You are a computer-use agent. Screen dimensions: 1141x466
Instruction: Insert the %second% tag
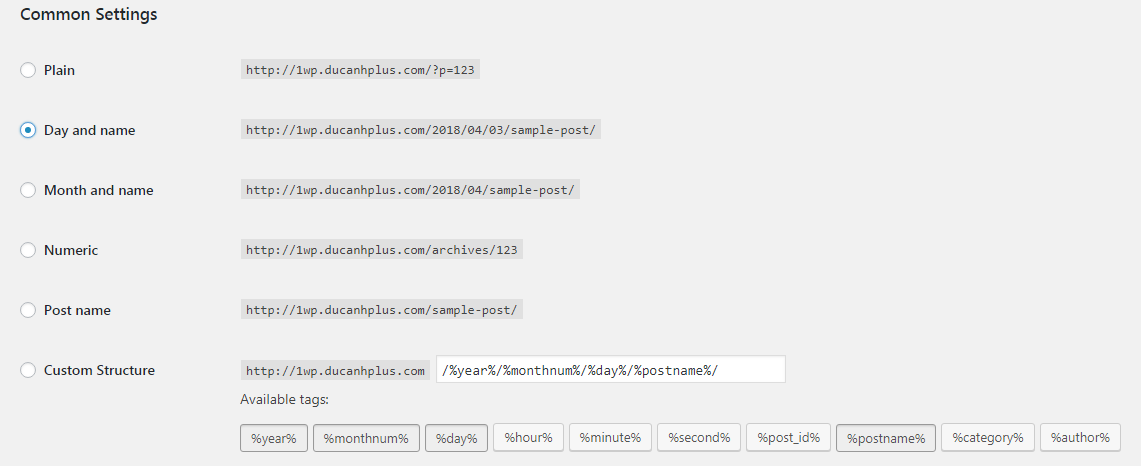pyautogui.click(x=699, y=437)
